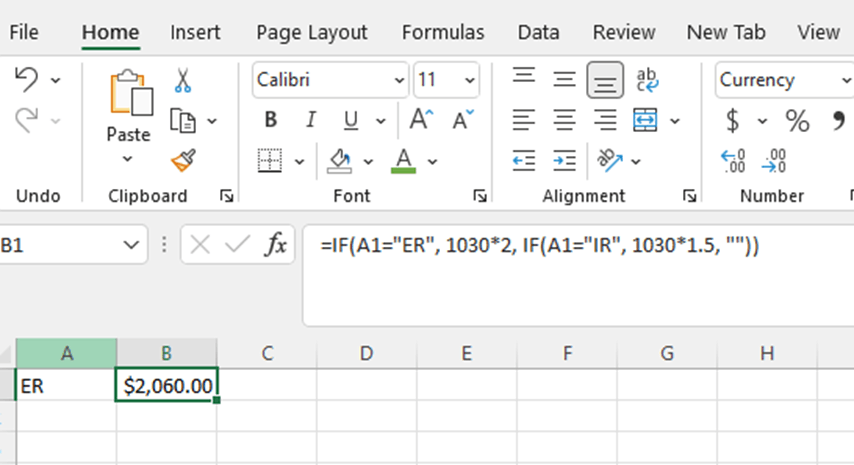Viewport: 854px width, 465px height.
Task: Open the New Tab ribbon tab
Action: [726, 32]
